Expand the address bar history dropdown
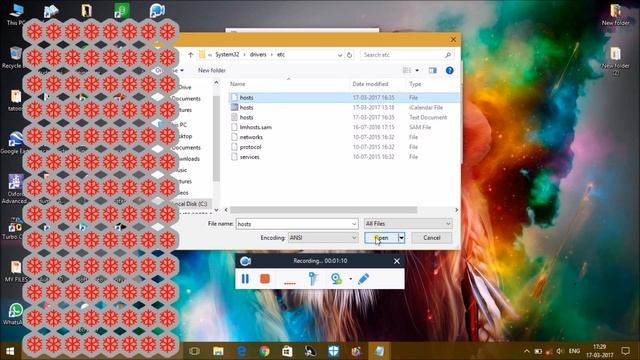The width and height of the screenshot is (640, 360). coord(340,55)
